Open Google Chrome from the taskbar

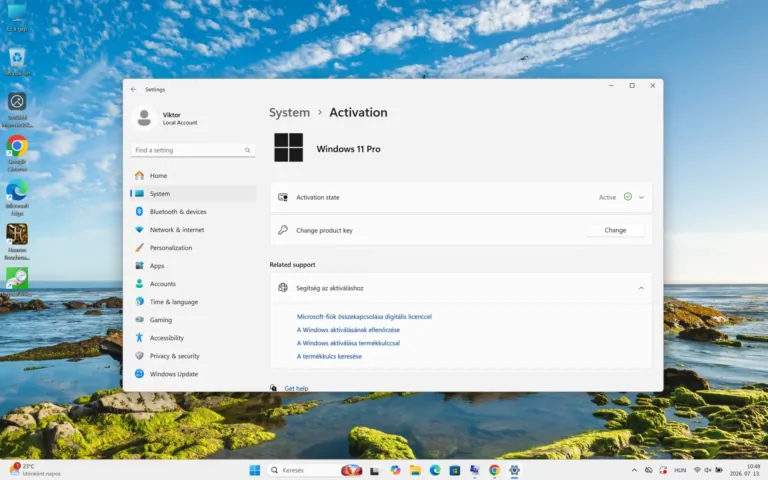click(494, 470)
